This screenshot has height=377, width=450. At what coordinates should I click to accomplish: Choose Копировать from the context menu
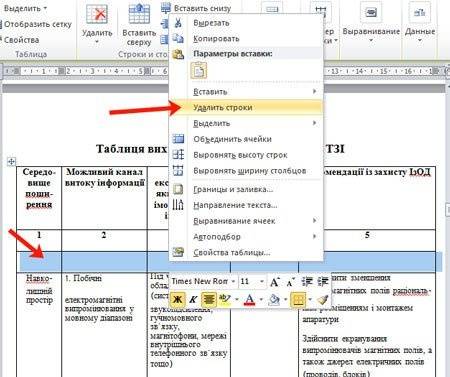click(245, 38)
